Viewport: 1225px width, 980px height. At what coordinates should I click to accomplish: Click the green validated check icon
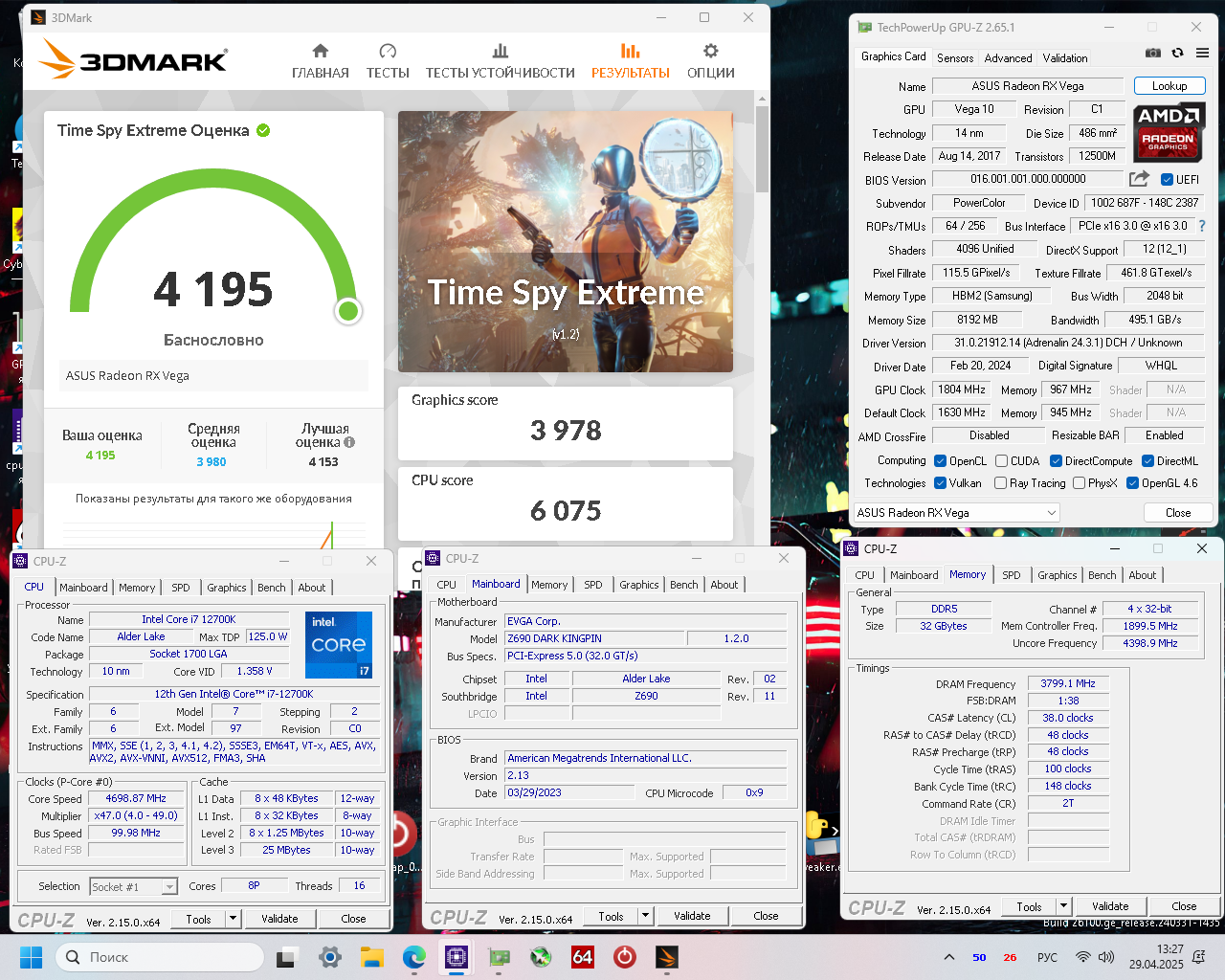click(263, 130)
